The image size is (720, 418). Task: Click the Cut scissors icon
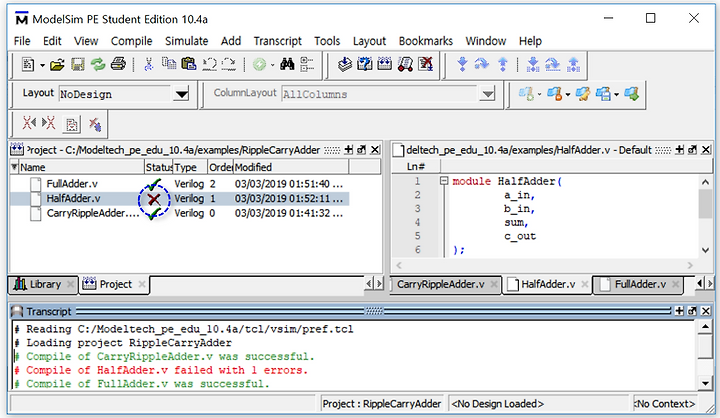click(x=148, y=64)
